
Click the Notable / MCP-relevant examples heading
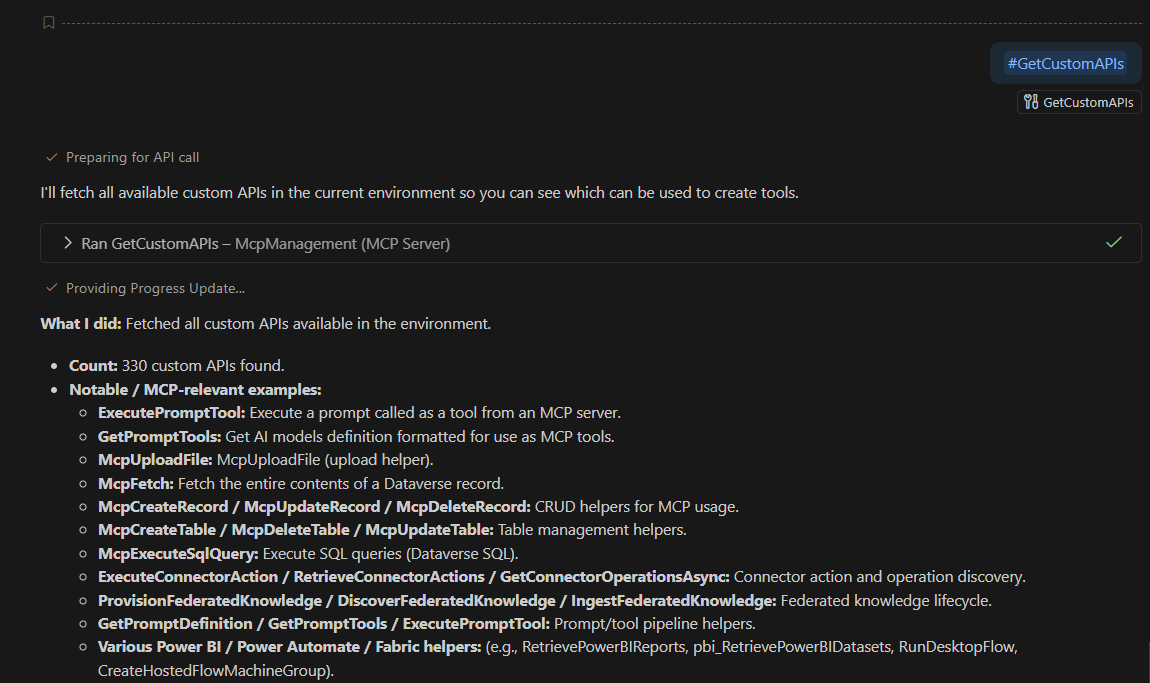195,389
